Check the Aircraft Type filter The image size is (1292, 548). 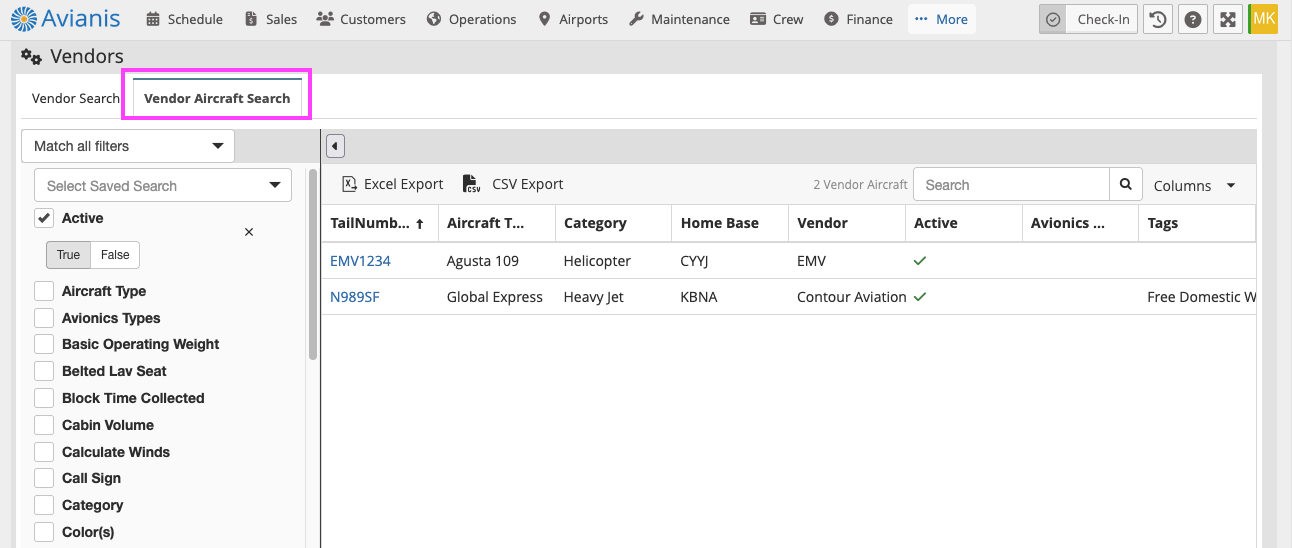point(44,291)
